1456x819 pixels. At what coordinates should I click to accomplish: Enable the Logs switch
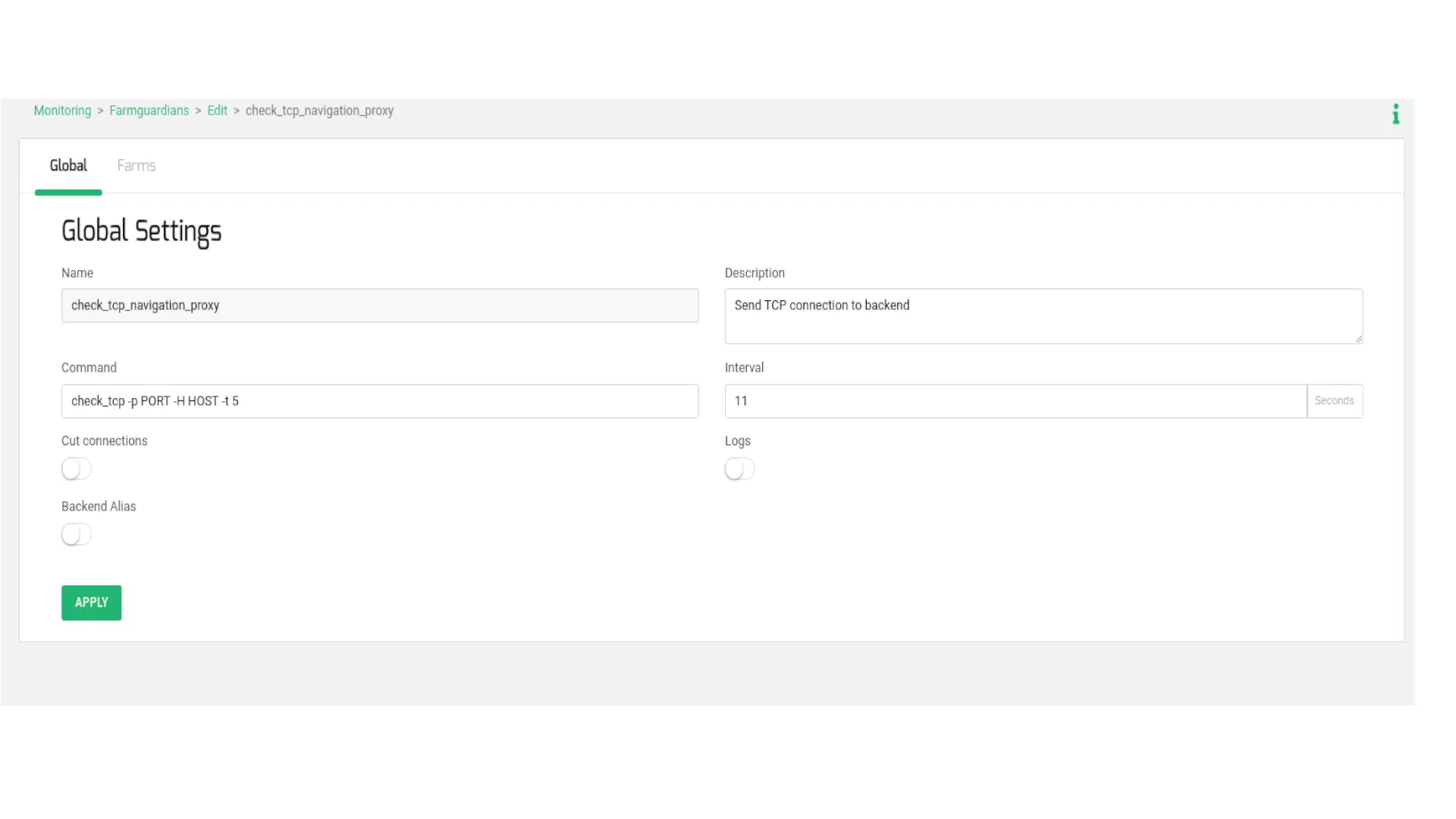click(x=739, y=469)
